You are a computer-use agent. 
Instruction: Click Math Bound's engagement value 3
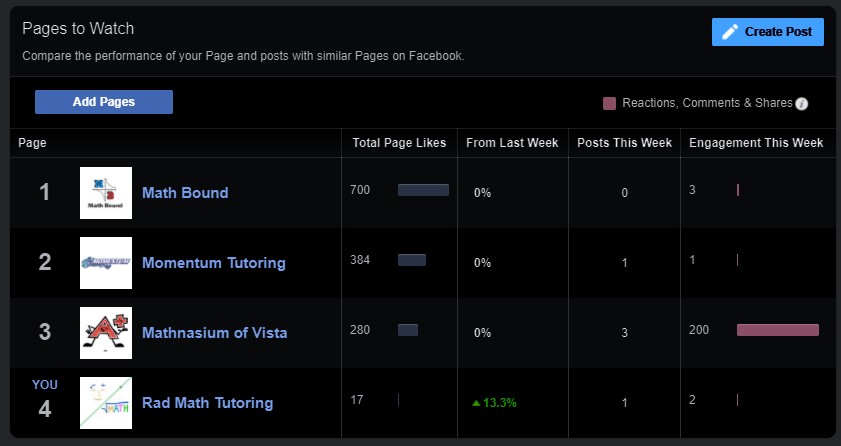click(x=692, y=190)
